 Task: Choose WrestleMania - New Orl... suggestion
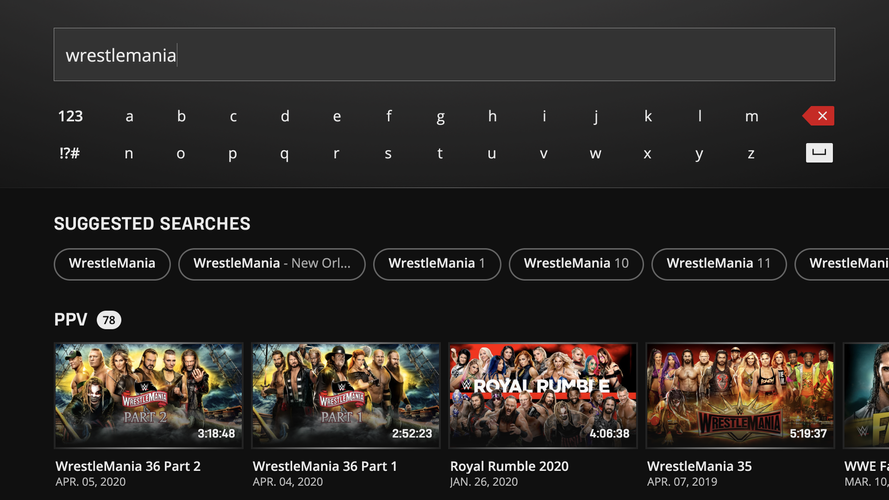point(272,264)
